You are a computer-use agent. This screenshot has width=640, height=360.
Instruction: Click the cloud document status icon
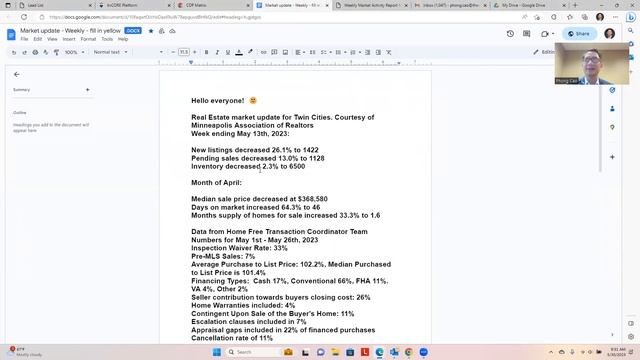172,31
